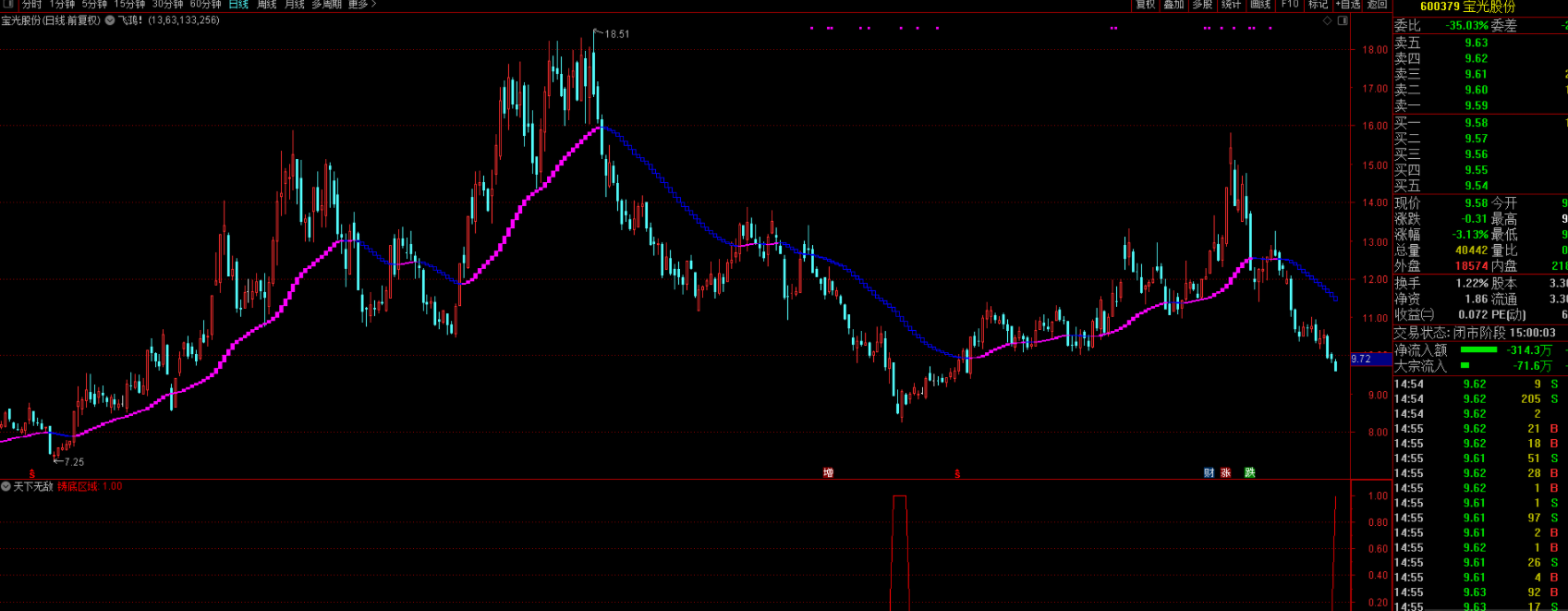Open the 多股 multi-stock button
This screenshot has width=1568, height=611.
pos(1202,5)
